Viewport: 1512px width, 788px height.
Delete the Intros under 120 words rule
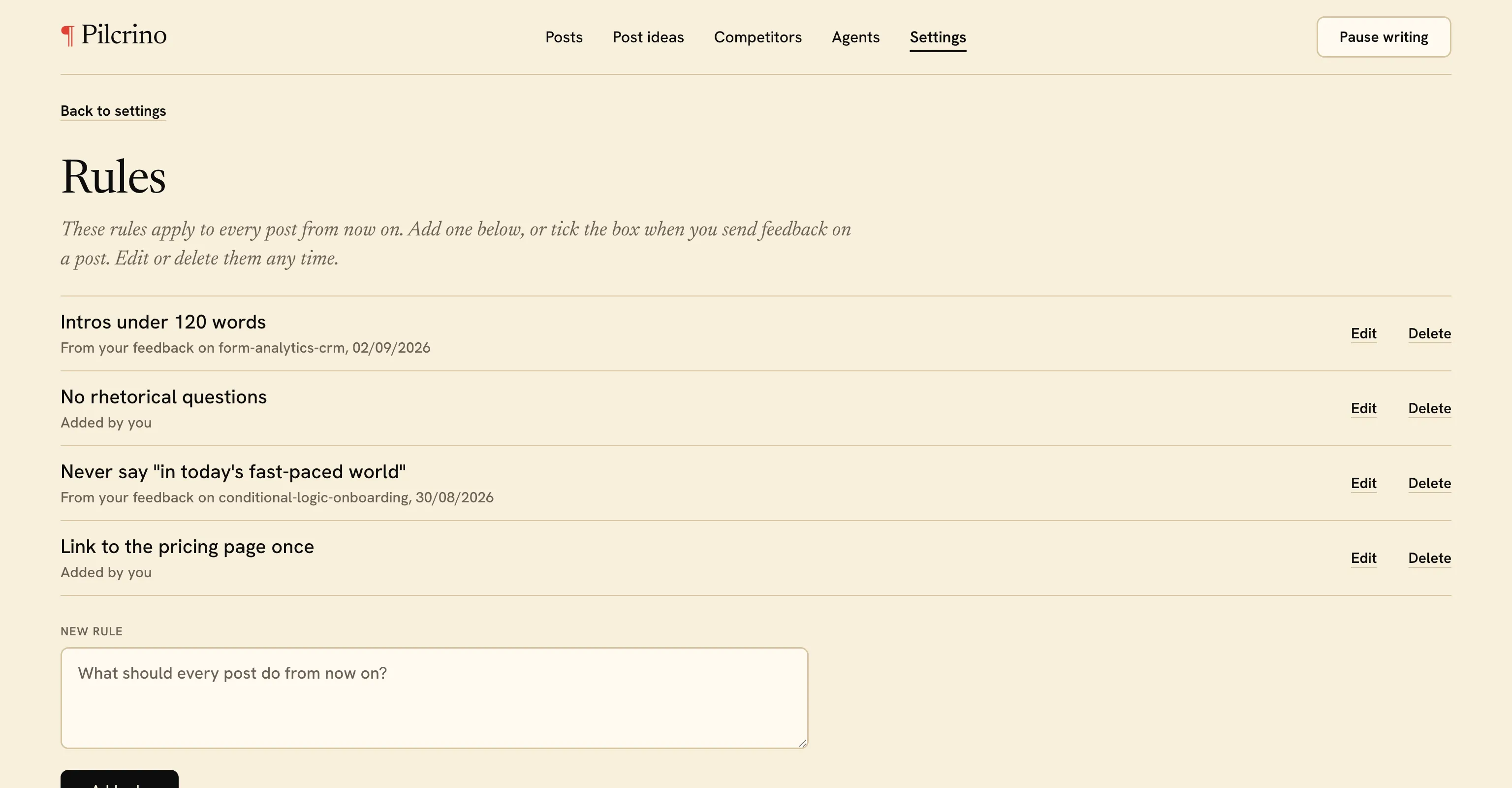[x=1429, y=333]
